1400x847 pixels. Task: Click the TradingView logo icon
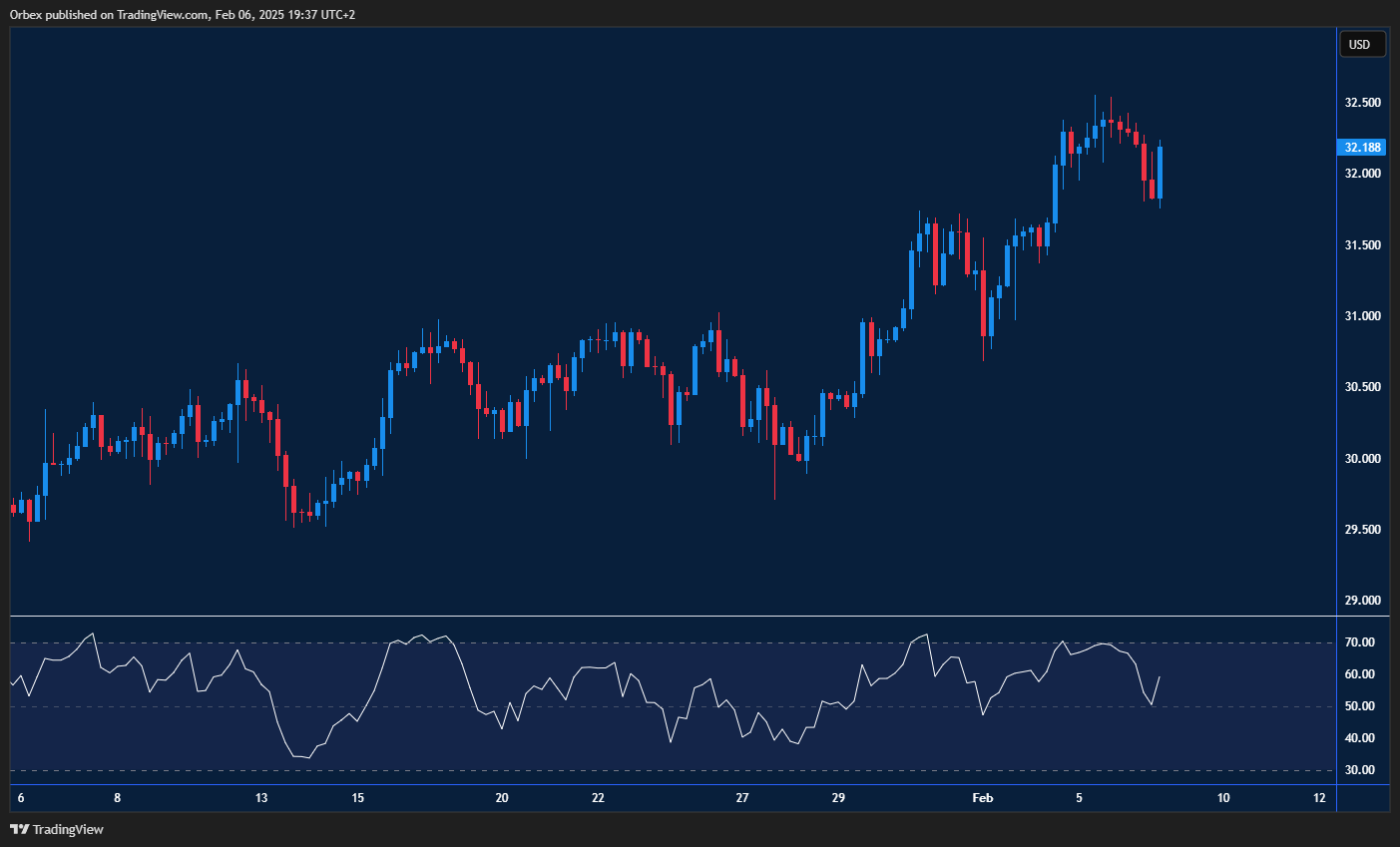click(x=17, y=829)
